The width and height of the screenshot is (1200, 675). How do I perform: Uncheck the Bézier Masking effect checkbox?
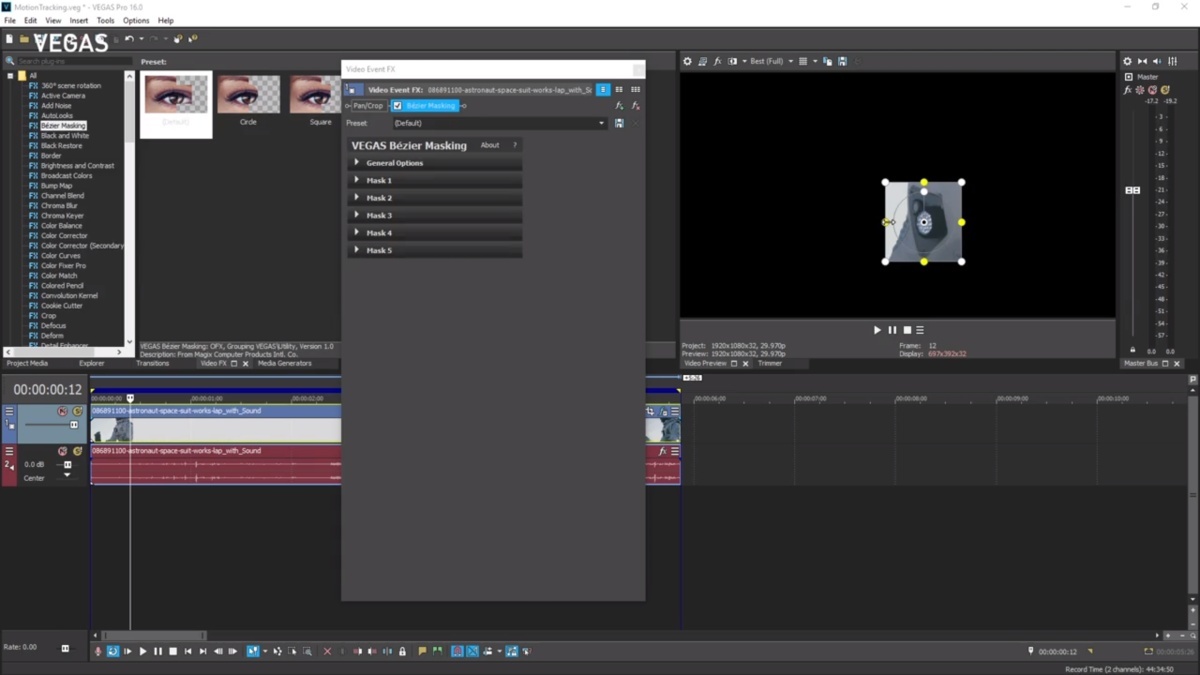pyautogui.click(x=397, y=106)
